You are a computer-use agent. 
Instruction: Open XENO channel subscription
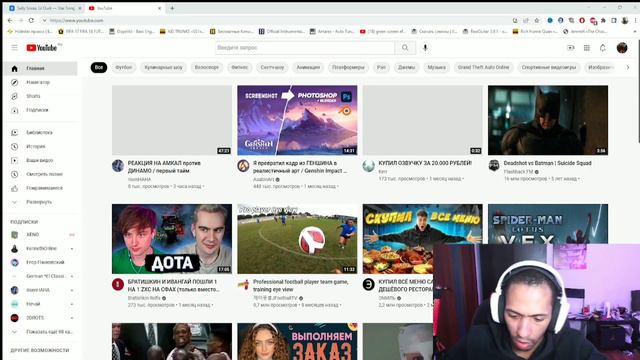pos(40,235)
